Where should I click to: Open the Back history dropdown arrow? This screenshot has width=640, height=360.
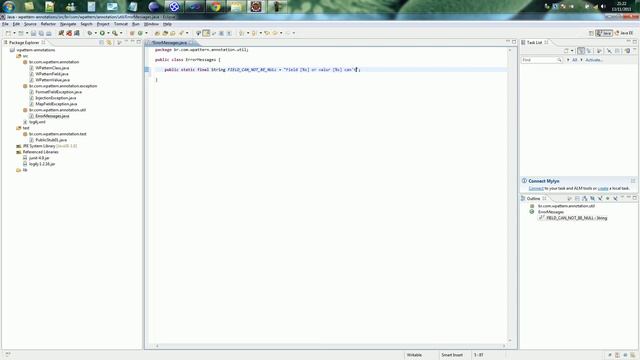click(x=281, y=33)
